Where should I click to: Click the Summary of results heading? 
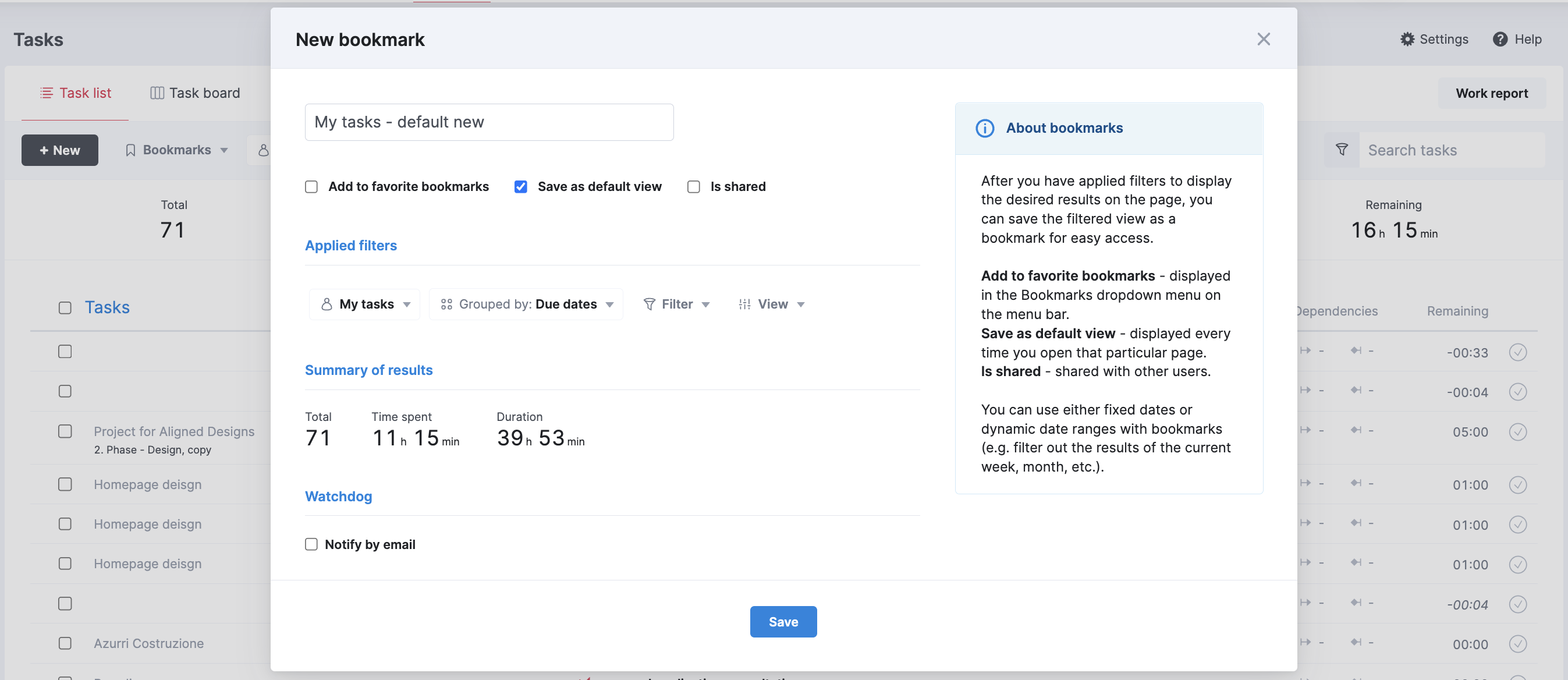368,370
